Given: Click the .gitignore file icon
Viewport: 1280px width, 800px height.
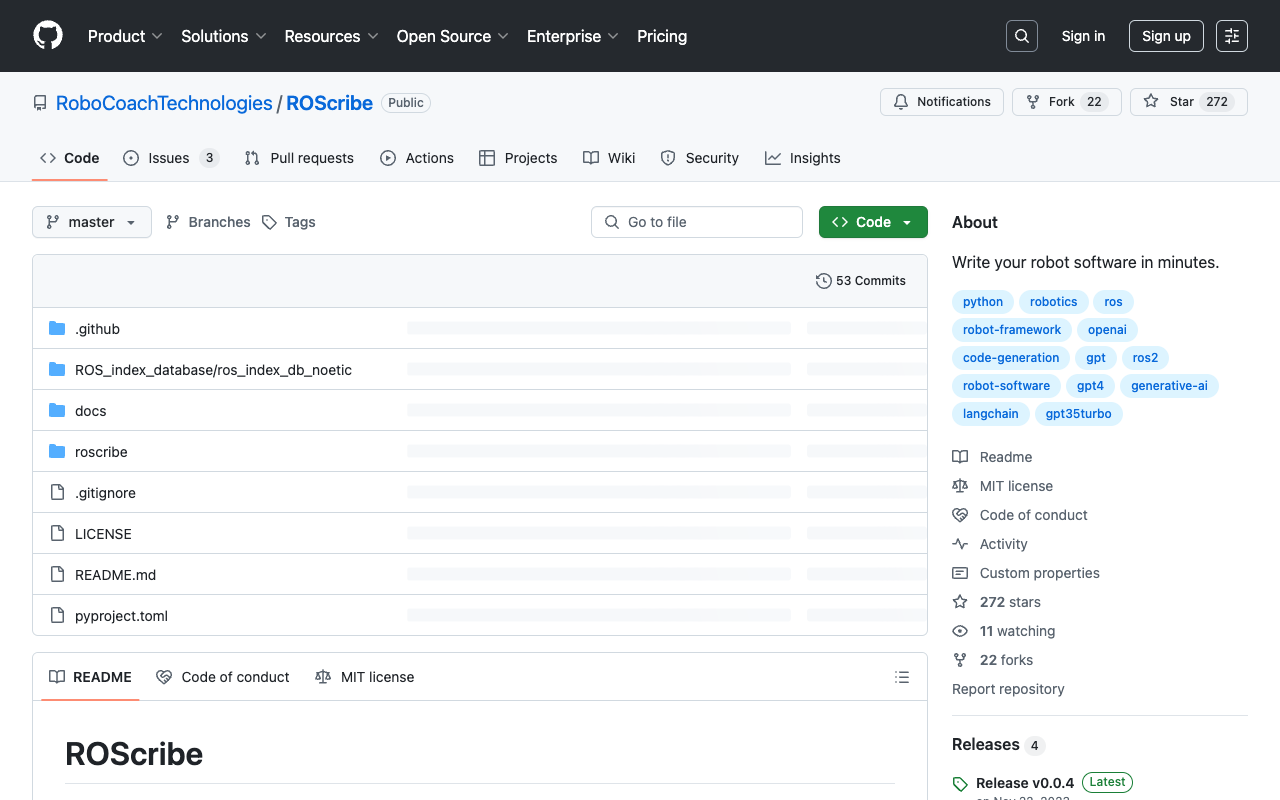Looking at the screenshot, I should [57, 493].
